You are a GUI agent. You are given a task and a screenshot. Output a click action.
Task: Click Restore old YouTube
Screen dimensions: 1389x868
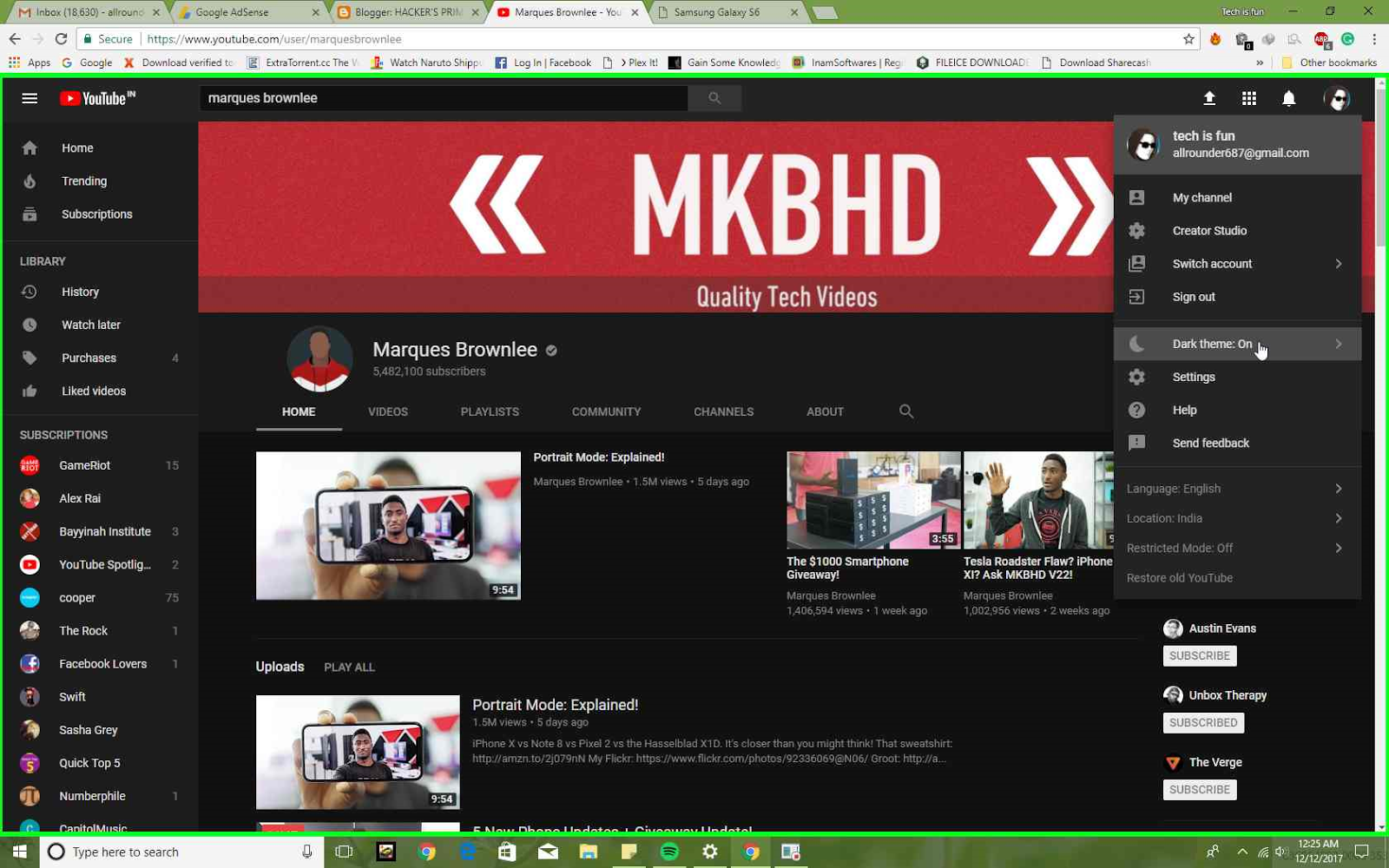(1179, 578)
